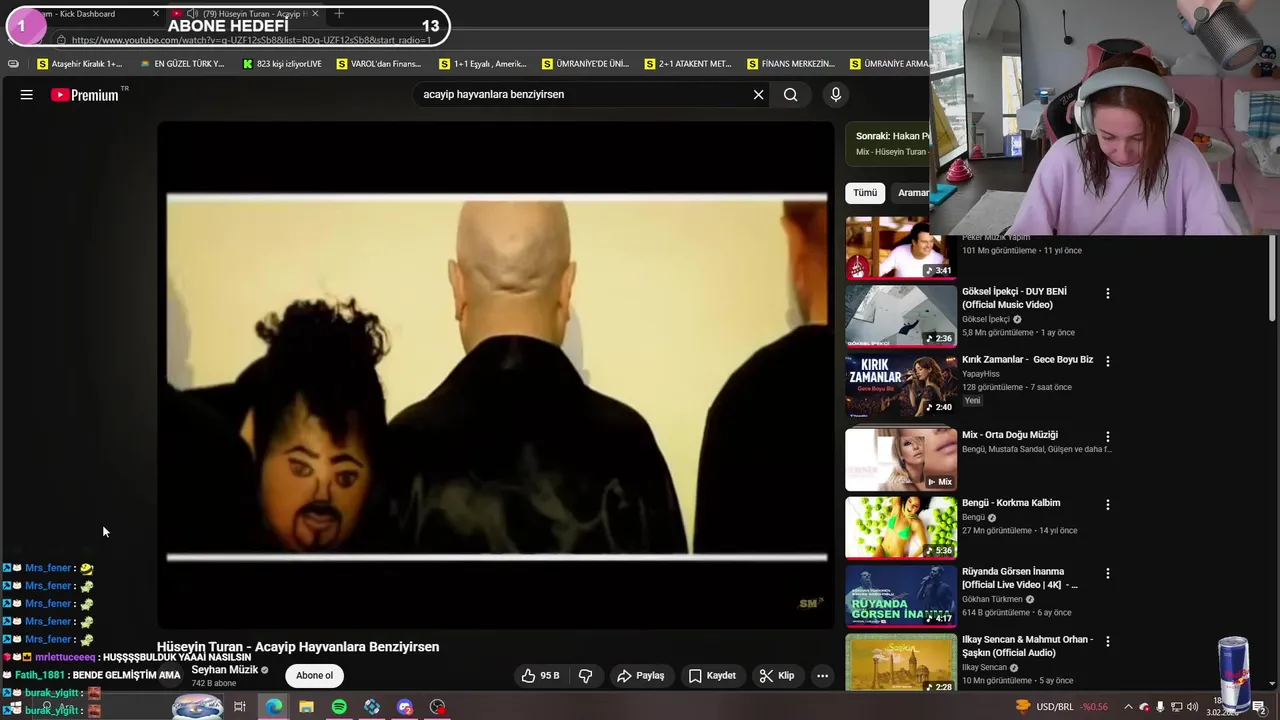Save video to playlist with Kaydet
This screenshot has width=1280, height=720.
tap(712, 676)
